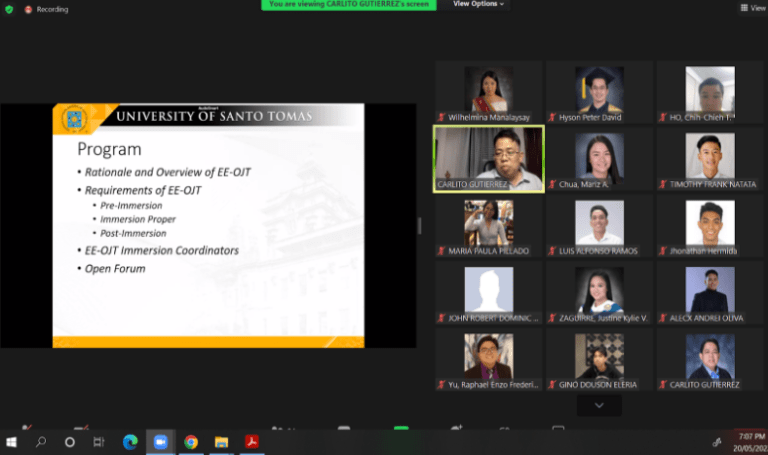
Task: Switch to Zoom app on taskbar
Action: click(x=160, y=442)
